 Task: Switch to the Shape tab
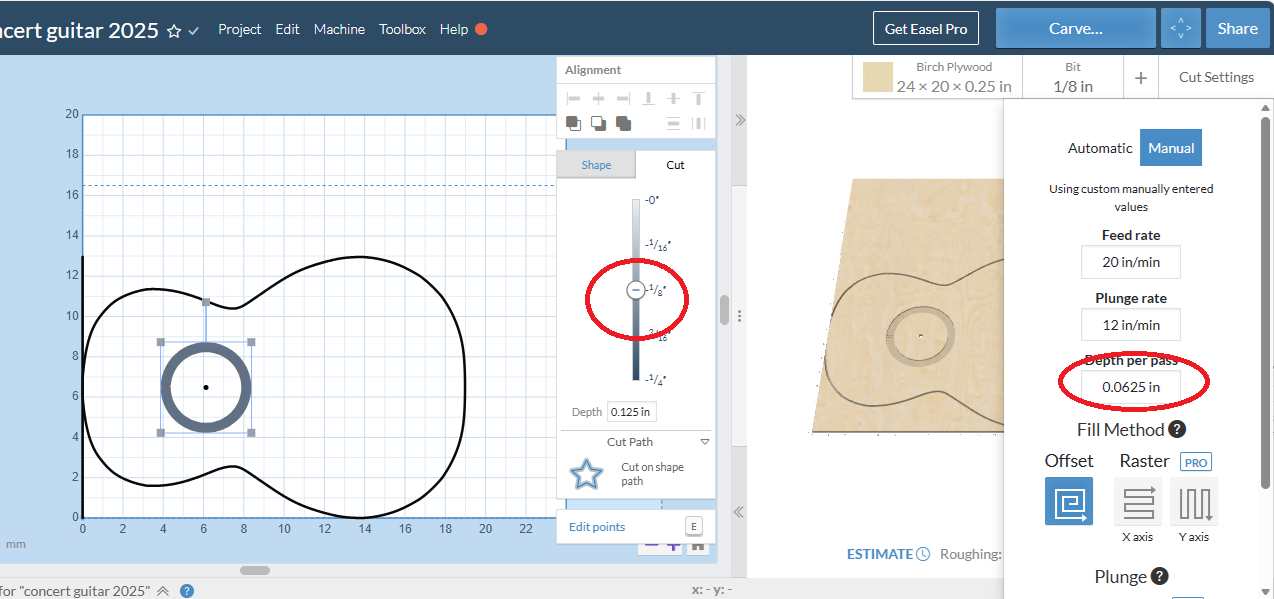[596, 165]
